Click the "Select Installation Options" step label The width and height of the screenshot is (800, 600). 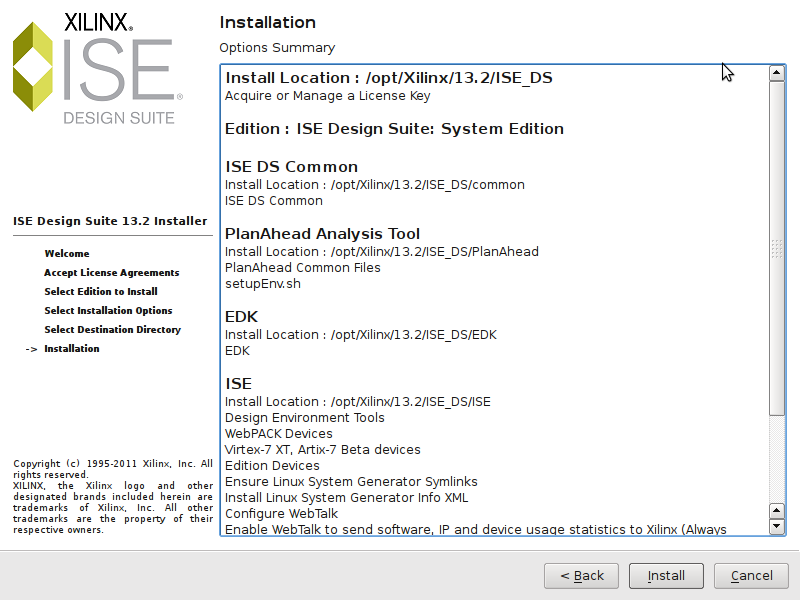coord(108,310)
